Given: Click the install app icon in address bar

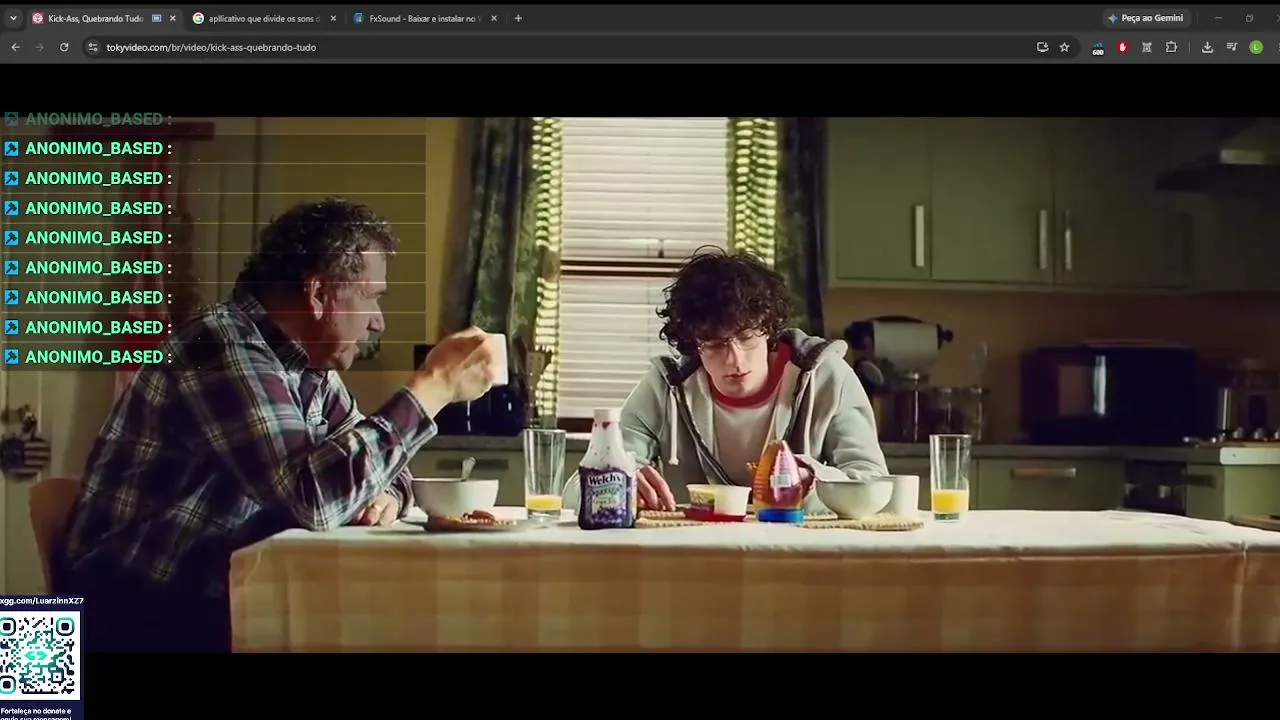Looking at the screenshot, I should [x=1042, y=47].
